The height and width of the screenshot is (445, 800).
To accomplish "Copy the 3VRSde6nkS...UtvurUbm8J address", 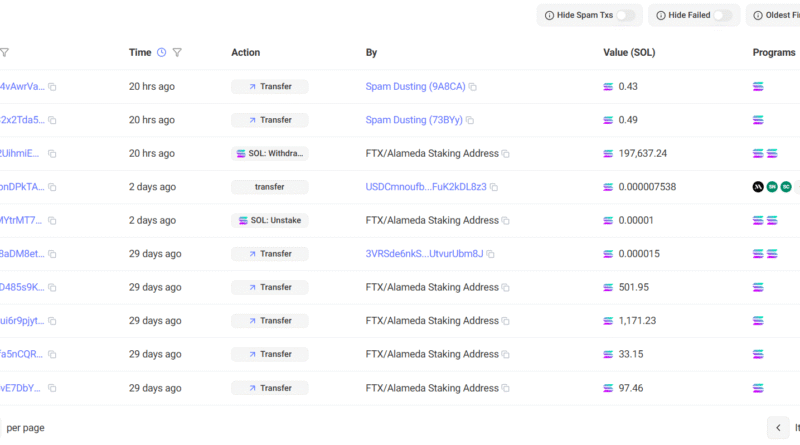I will 491,254.
